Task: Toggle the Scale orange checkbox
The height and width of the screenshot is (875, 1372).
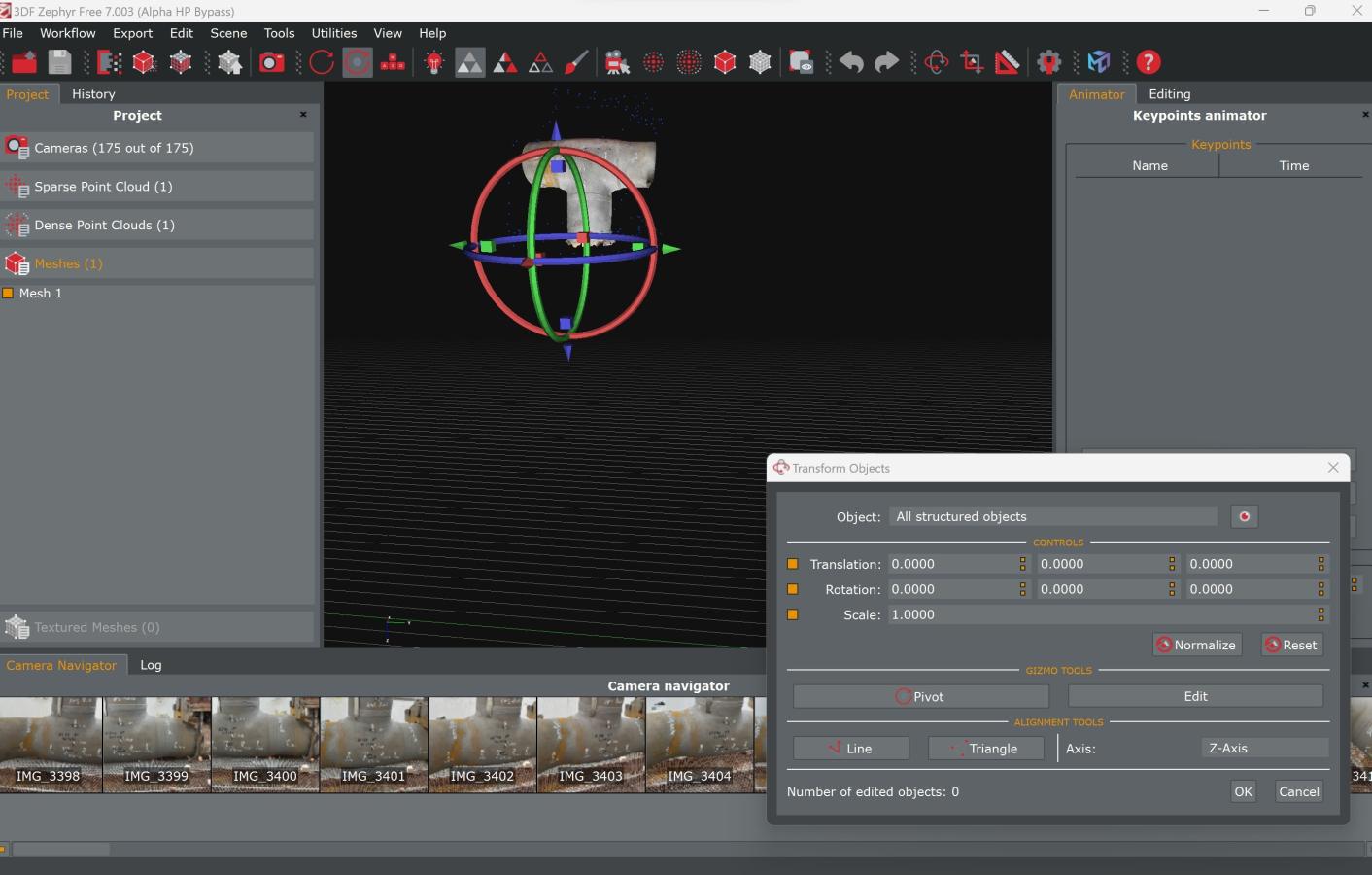Action: [793, 614]
